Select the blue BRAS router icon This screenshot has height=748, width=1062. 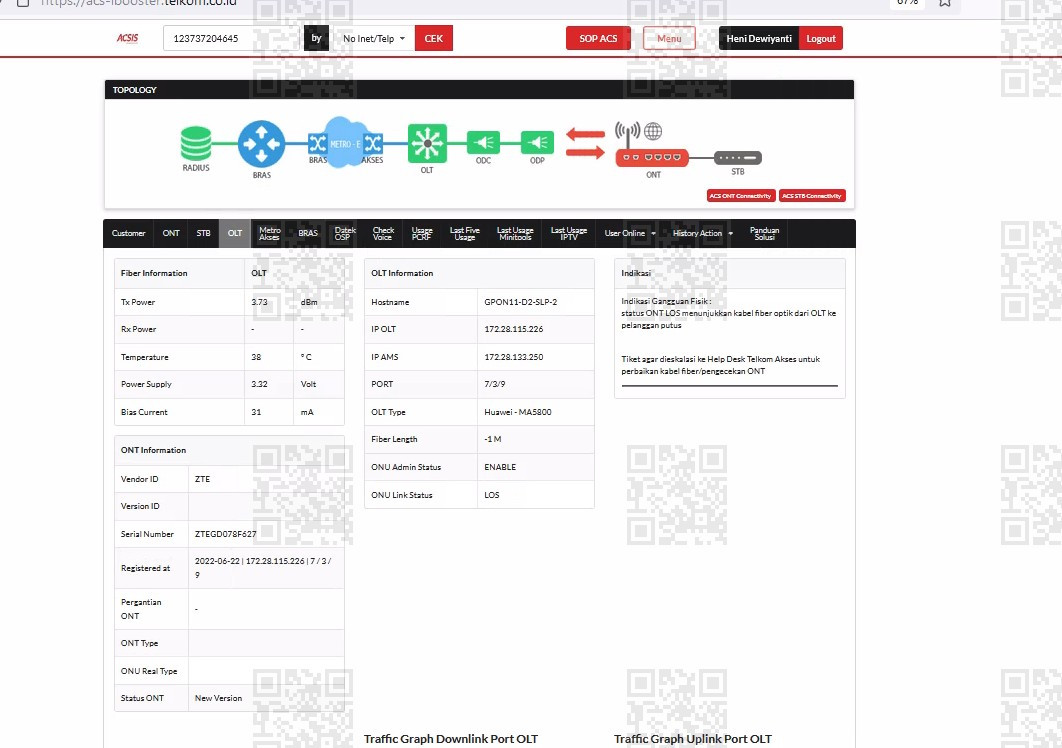[261, 144]
